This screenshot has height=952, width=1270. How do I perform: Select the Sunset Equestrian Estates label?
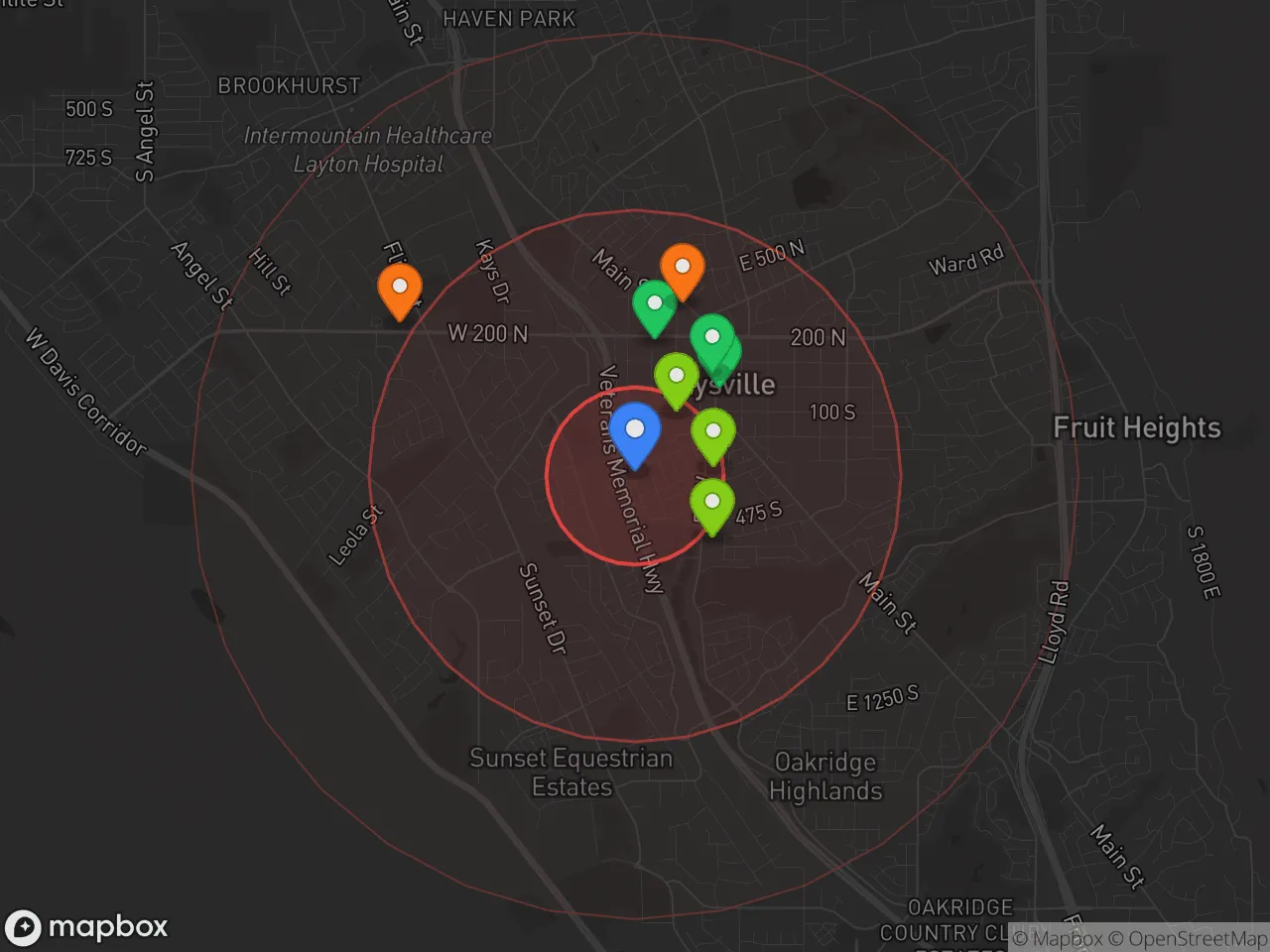point(571,773)
